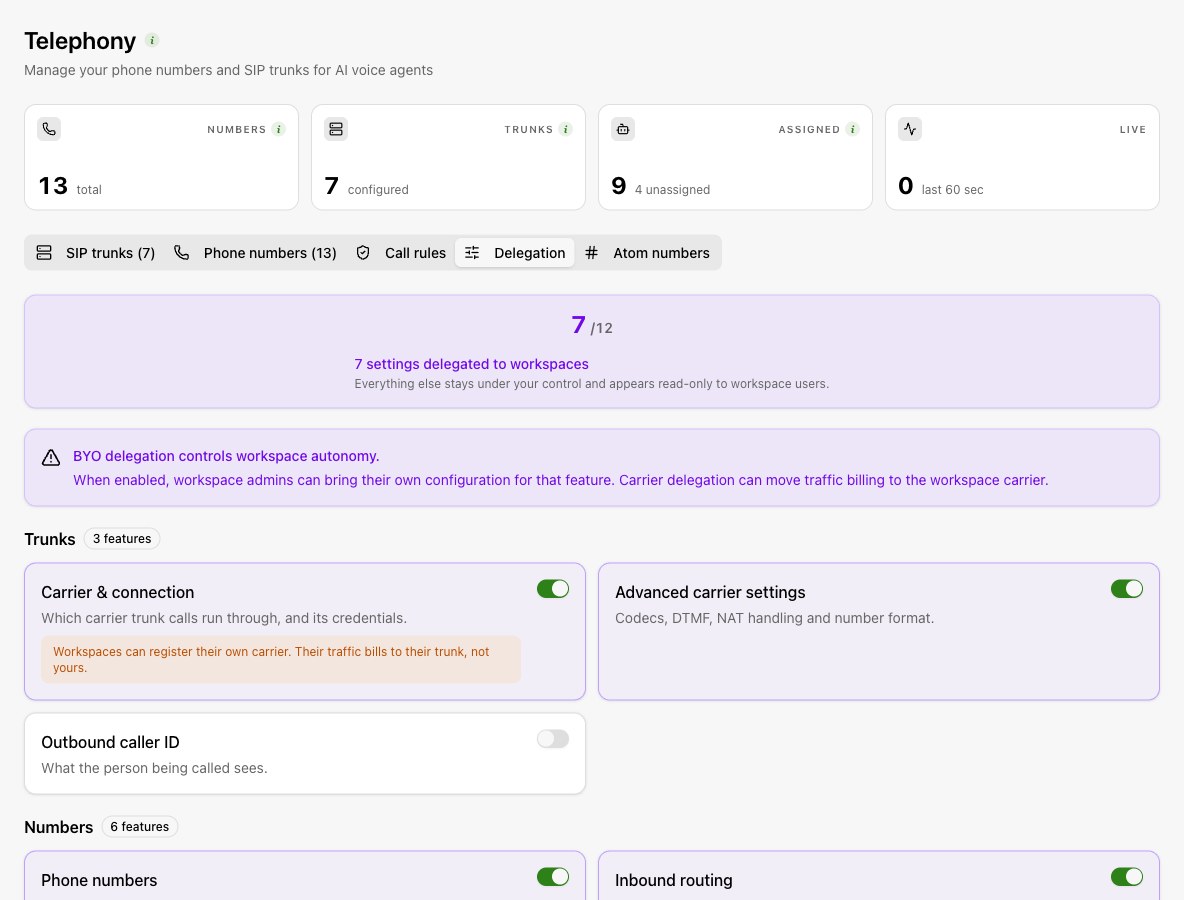
Task: Click the 'Outbound caller ID' card title
Action: [x=110, y=742]
